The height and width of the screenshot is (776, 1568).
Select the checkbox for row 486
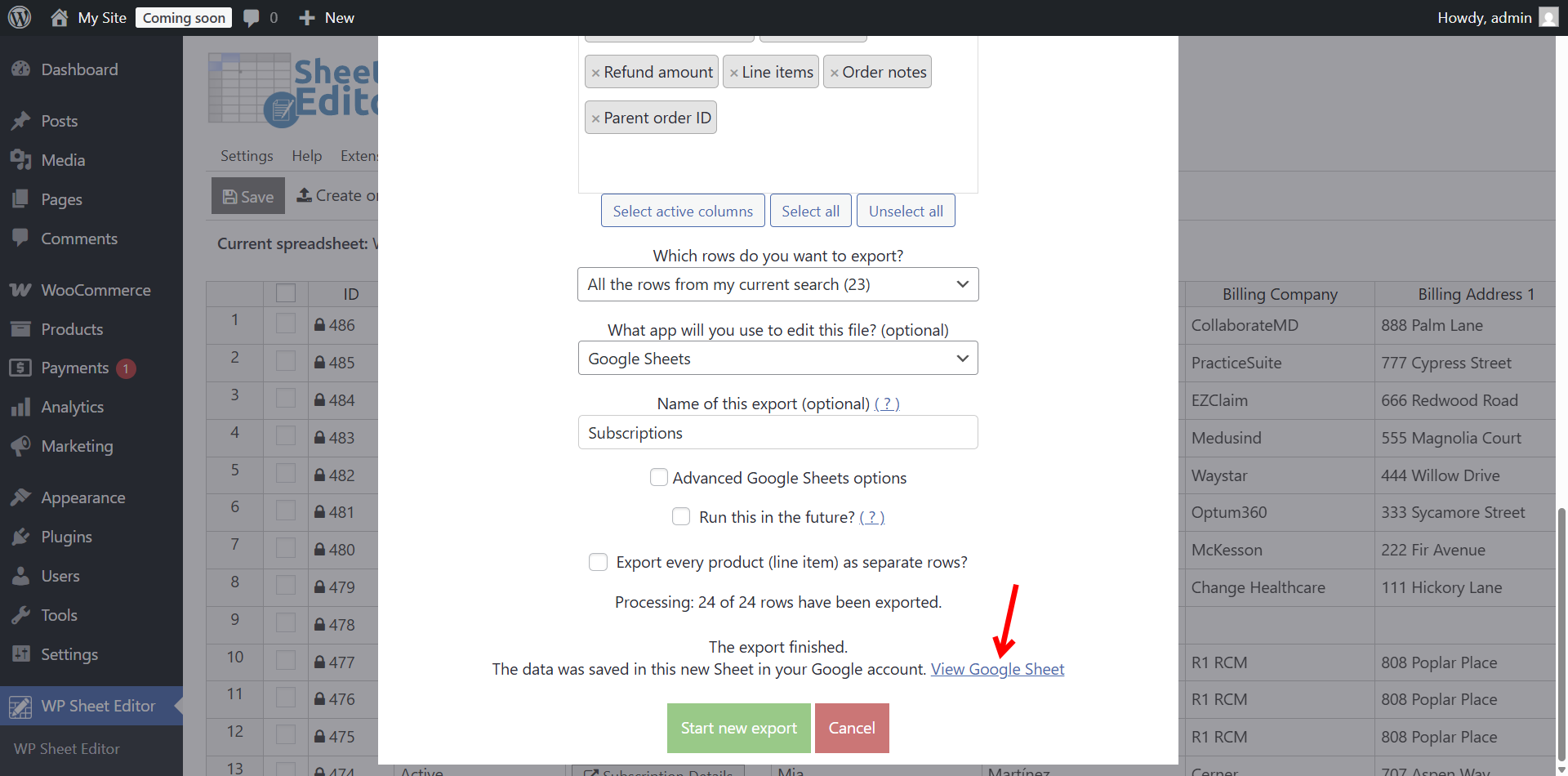coord(286,323)
